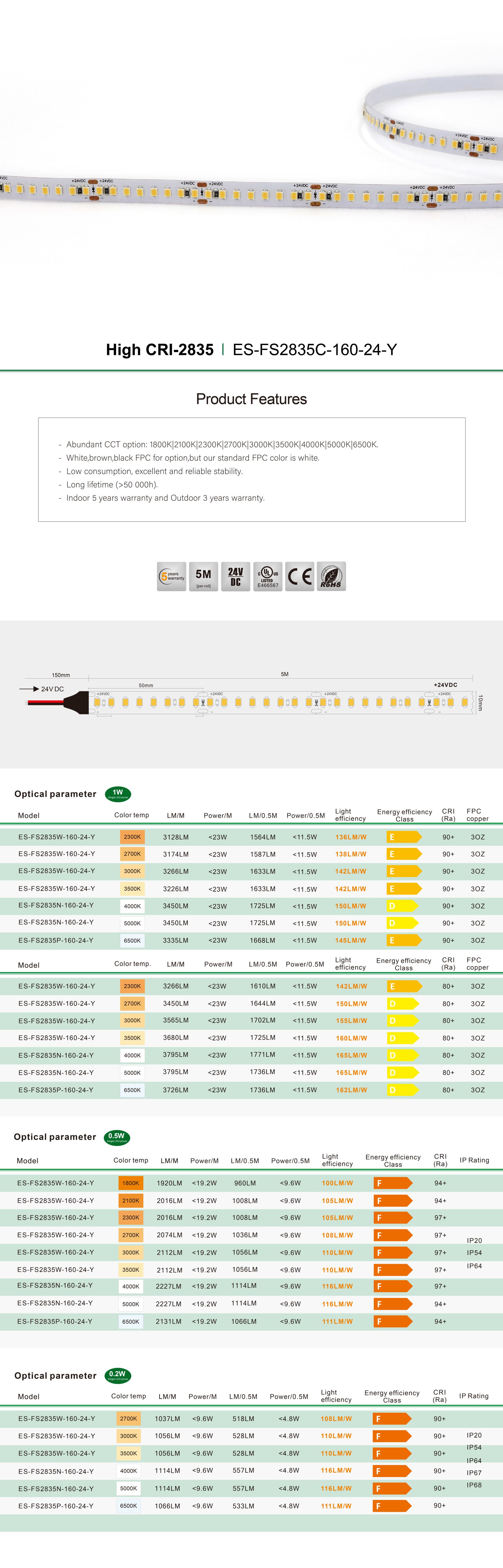Click the energy class E arrow beside 138LM/W
This screenshot has height=1568, width=503.
coord(404,854)
